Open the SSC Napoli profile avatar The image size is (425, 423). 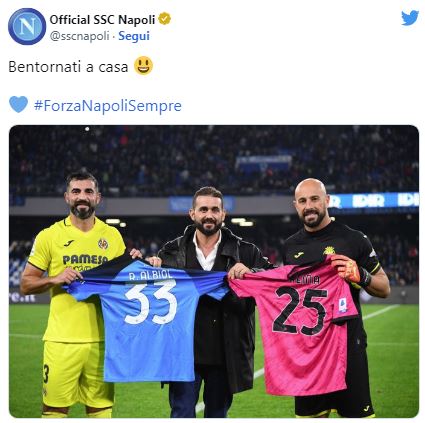[27, 26]
